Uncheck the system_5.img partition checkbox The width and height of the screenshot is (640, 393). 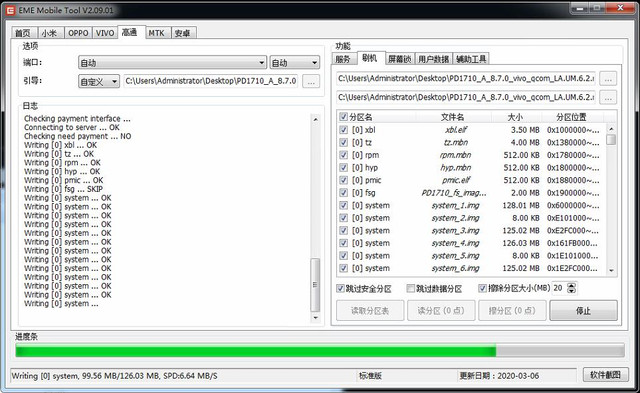(344, 256)
